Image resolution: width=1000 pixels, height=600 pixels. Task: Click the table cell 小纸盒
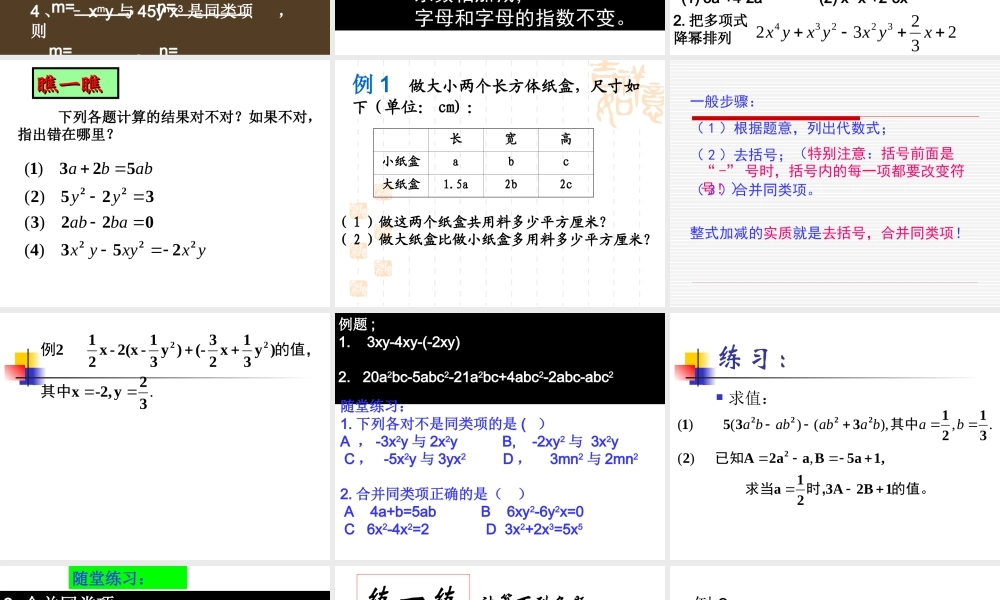point(401,162)
